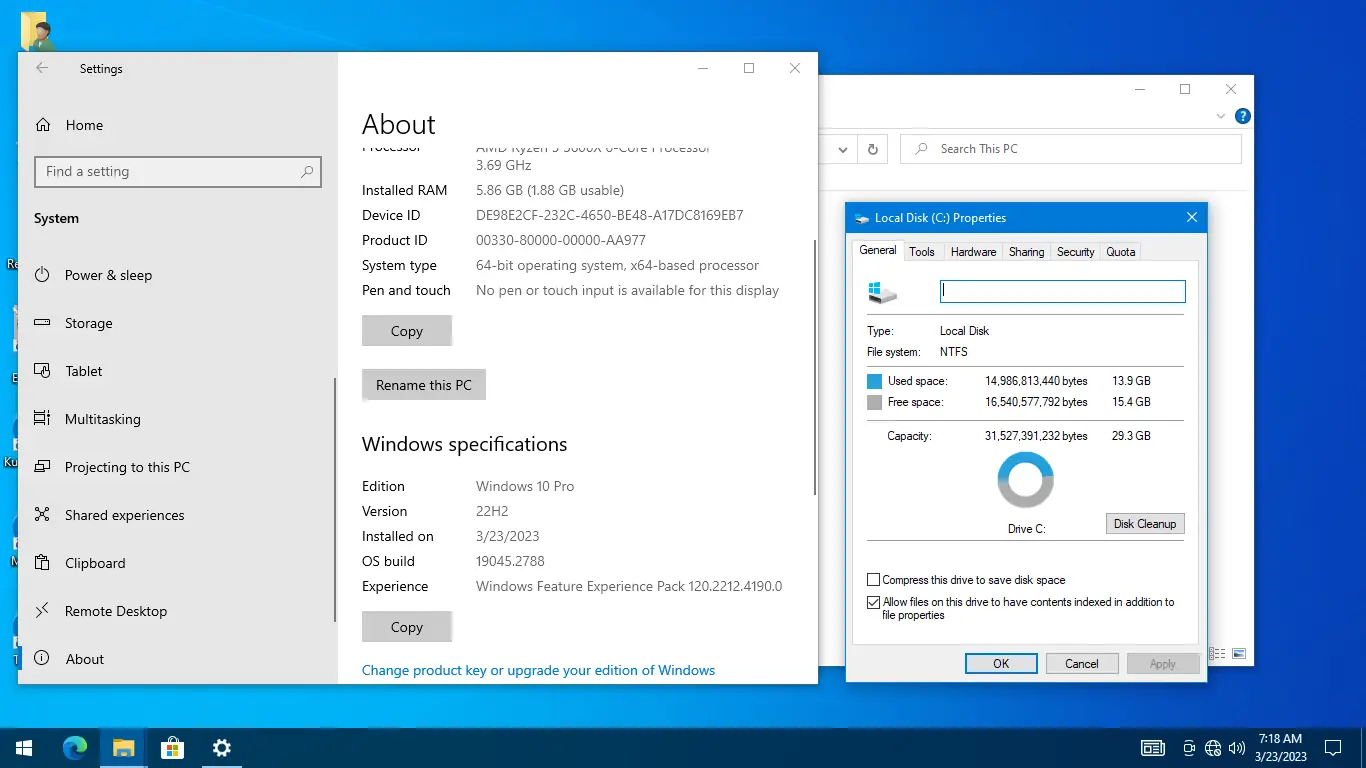Click the Rename this PC button
This screenshot has height=768, width=1366.
tap(423, 384)
